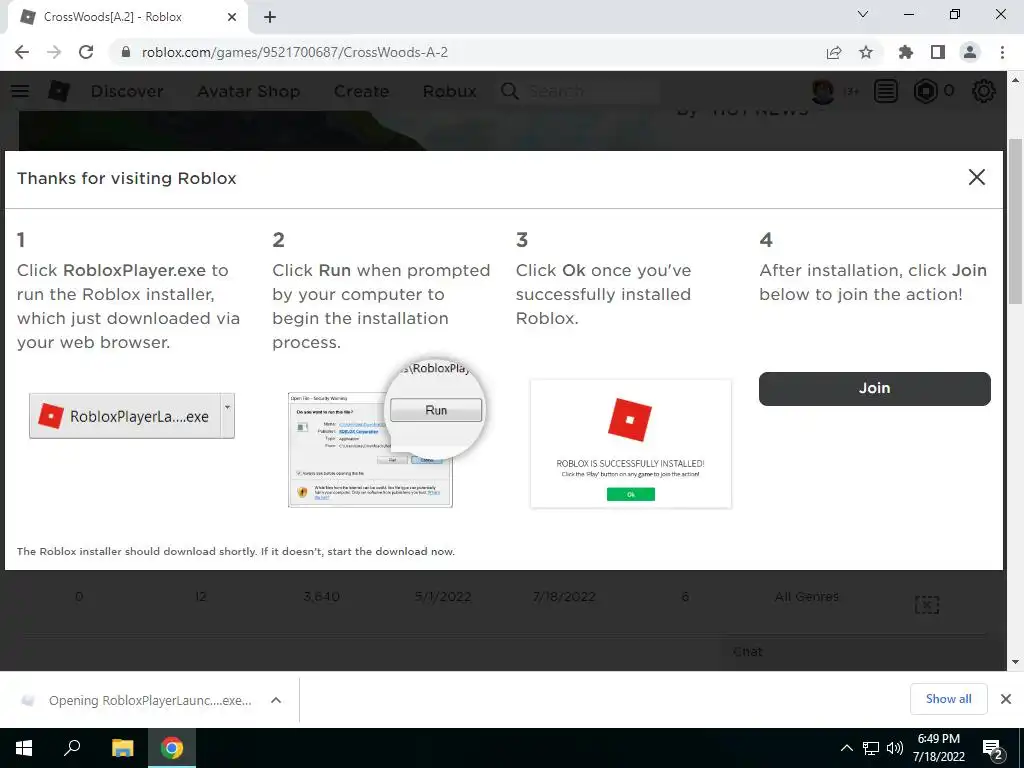1024x768 pixels.
Task: Click the padlock site info icon
Action: 126,52
